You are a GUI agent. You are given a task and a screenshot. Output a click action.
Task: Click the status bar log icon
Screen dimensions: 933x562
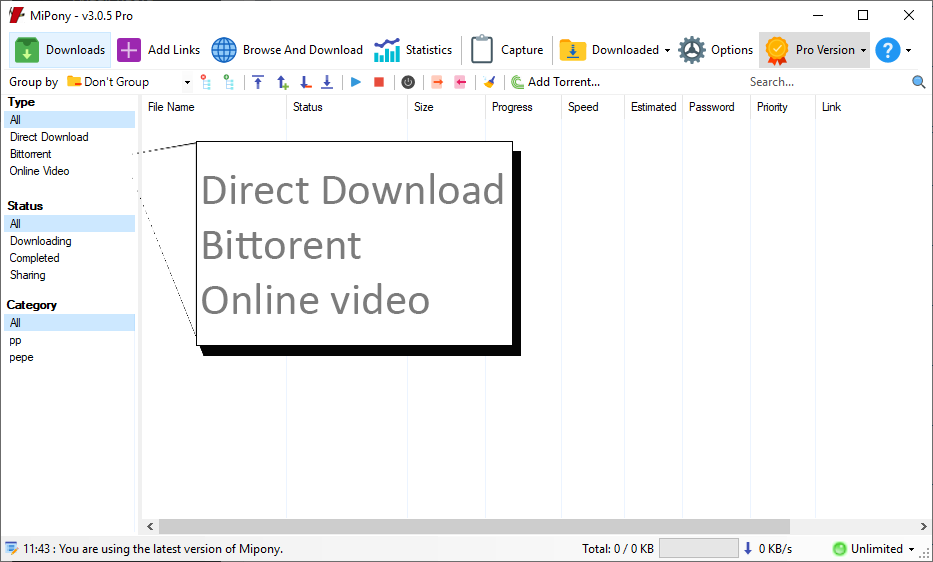click(11, 548)
